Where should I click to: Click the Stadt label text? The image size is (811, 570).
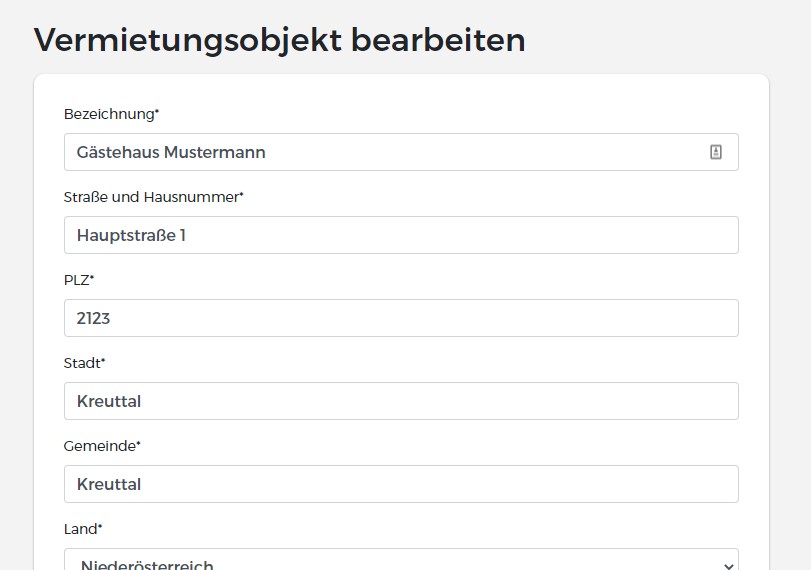click(84, 363)
